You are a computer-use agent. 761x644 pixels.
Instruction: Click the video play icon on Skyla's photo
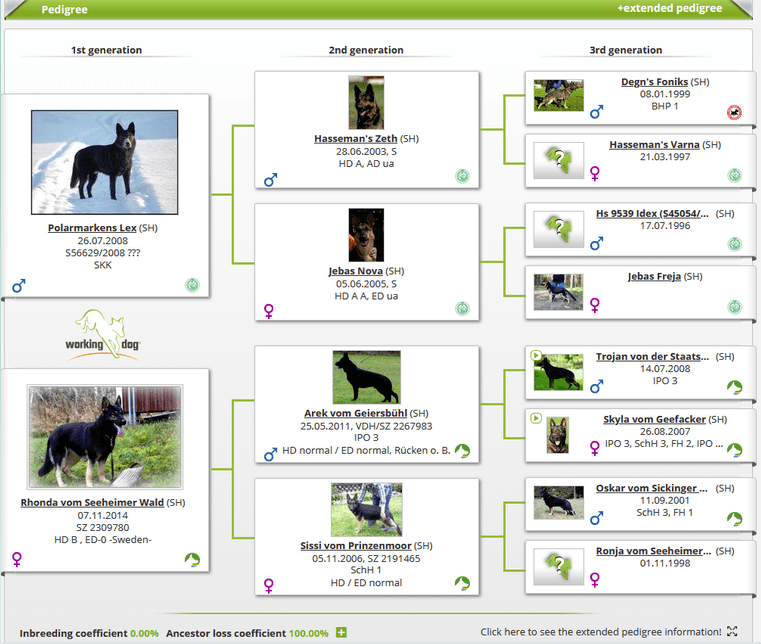[538, 417]
